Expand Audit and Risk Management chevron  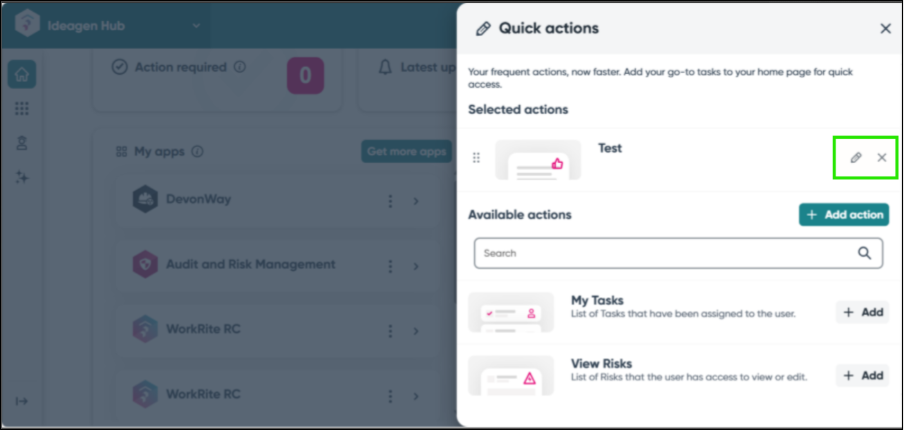416,267
